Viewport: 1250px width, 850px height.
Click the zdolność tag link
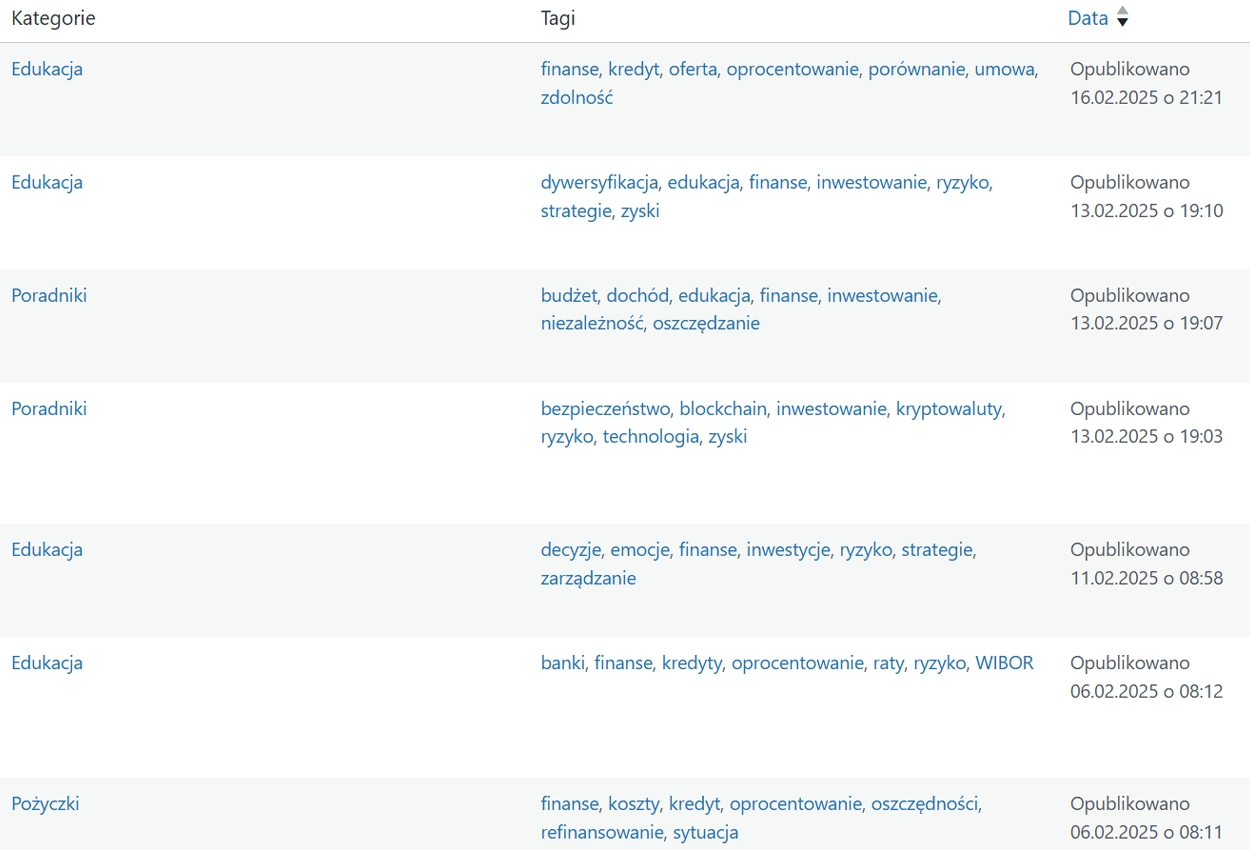tap(577, 98)
